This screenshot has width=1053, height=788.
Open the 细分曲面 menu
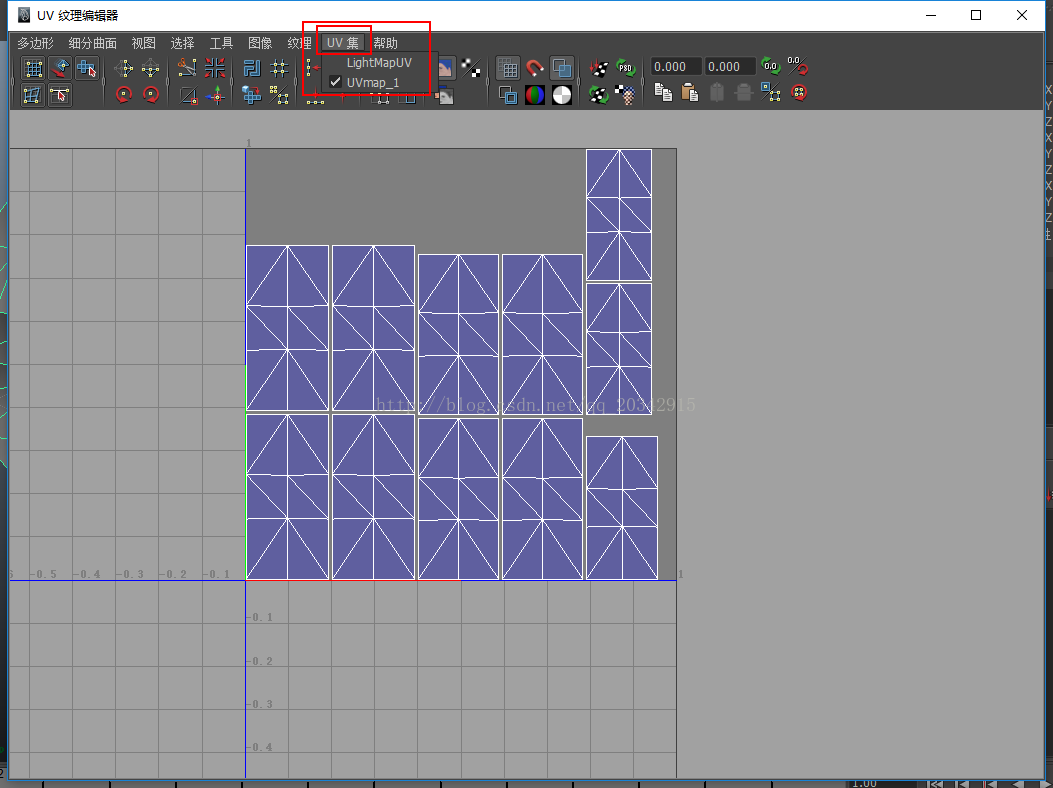[x=93, y=43]
